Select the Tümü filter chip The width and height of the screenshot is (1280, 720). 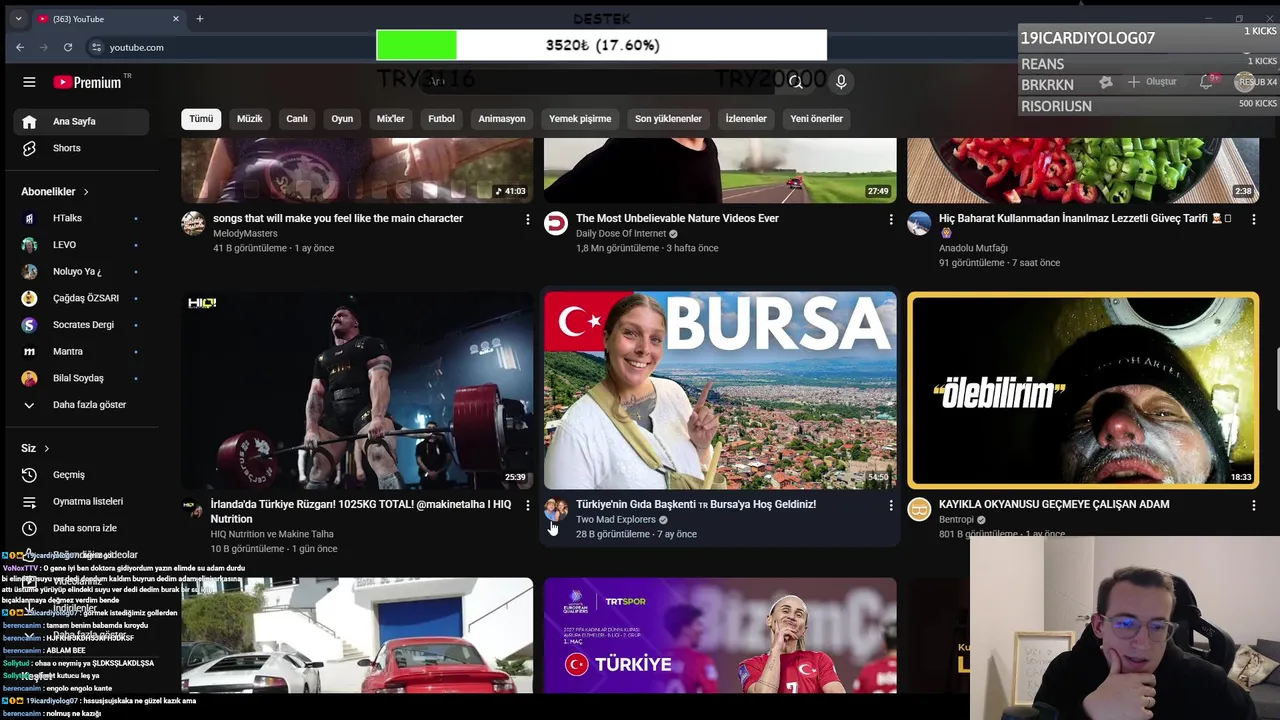[201, 118]
